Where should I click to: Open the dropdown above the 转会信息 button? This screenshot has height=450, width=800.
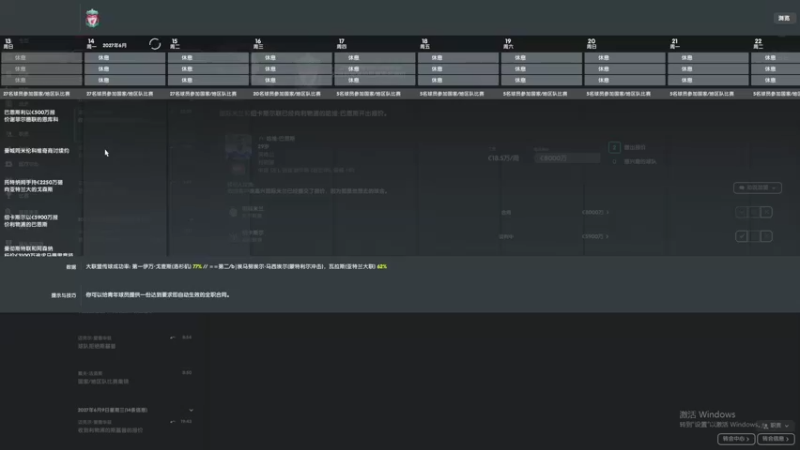[776, 426]
